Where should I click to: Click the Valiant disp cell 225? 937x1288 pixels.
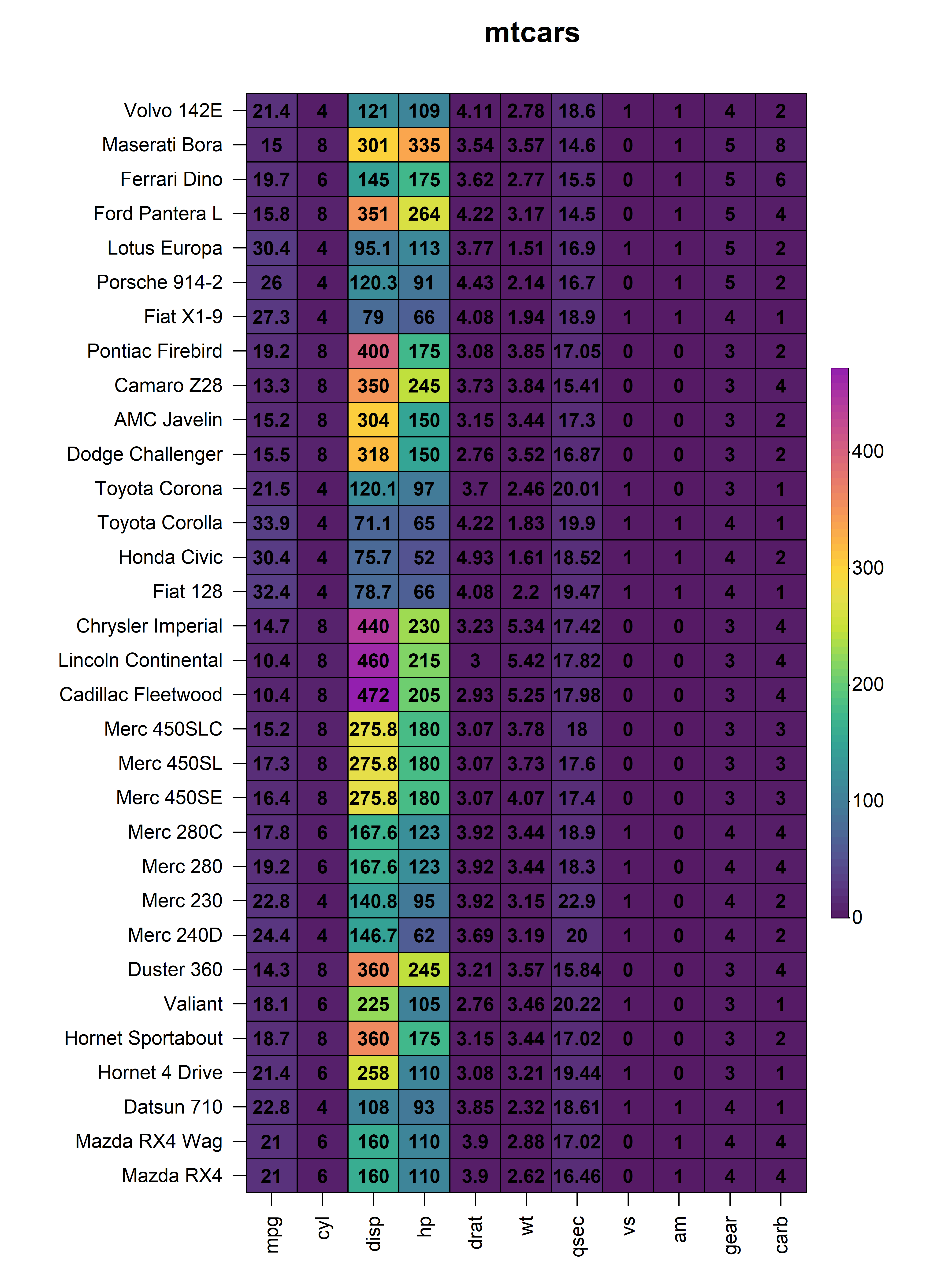click(x=373, y=1004)
